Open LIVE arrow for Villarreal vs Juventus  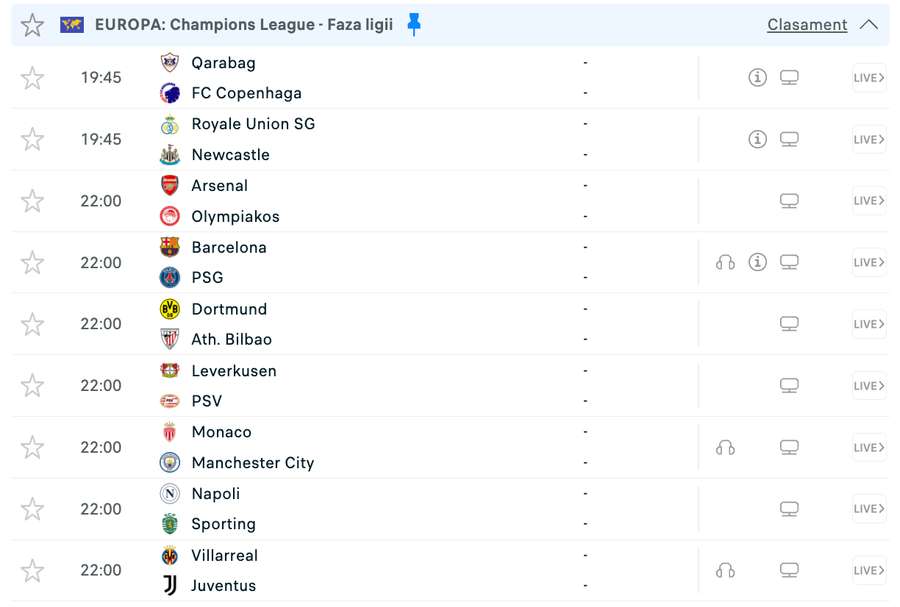tap(869, 570)
